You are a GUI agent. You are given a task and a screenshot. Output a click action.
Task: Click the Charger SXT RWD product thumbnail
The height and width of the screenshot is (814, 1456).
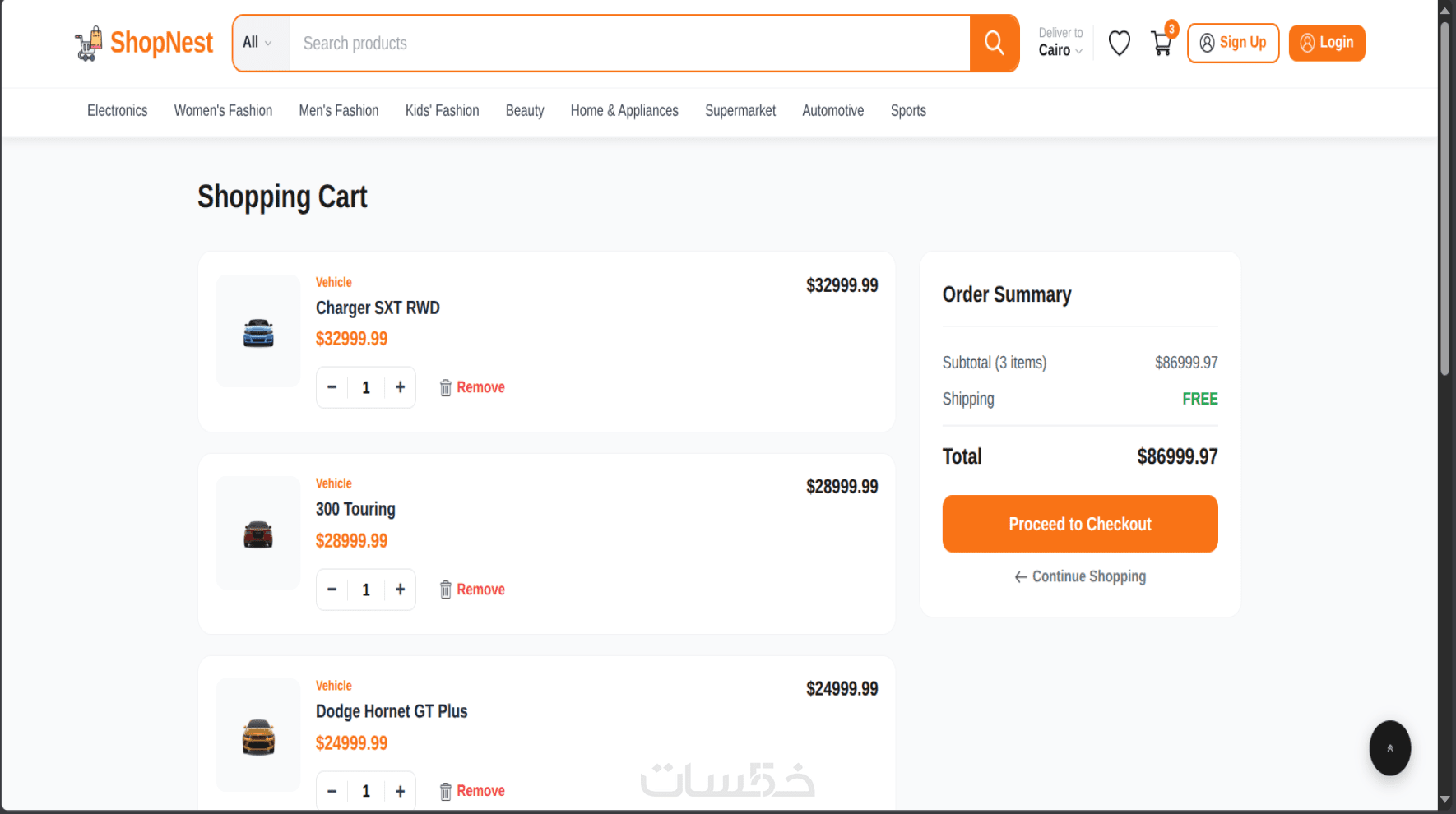click(x=258, y=331)
